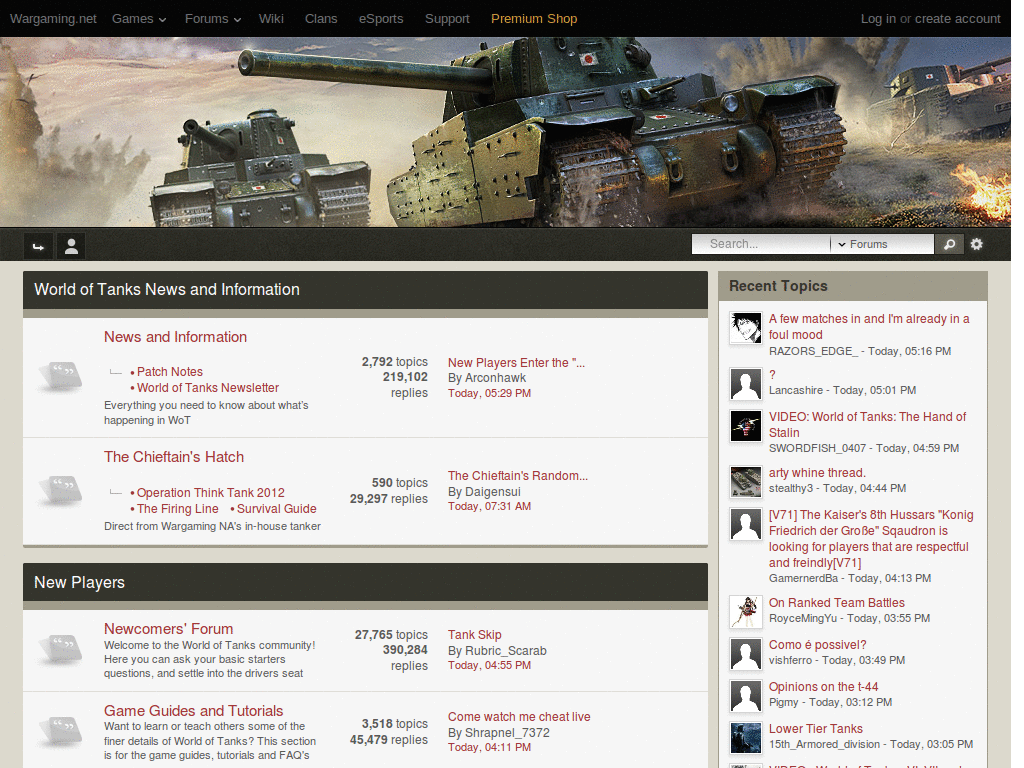Click 'Today, 04:55 PM' post timestamp

pos(489,665)
